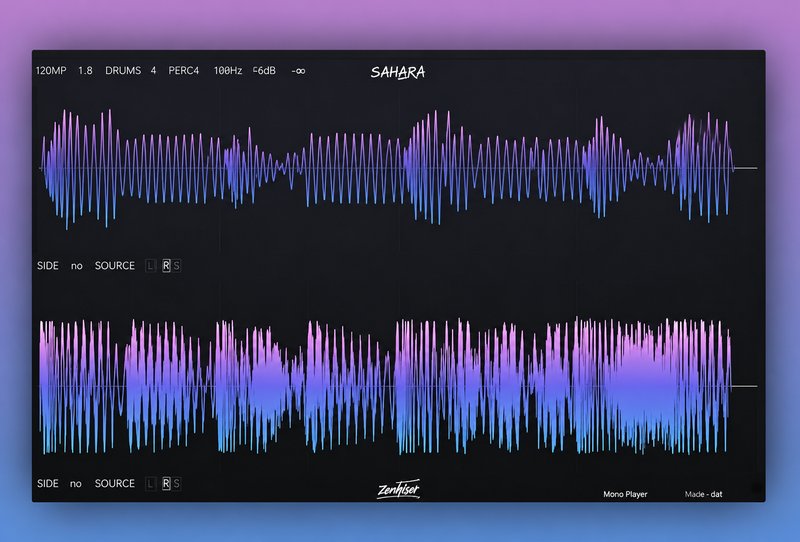
Task: Select the R source for the lower waveform
Action: pyautogui.click(x=166, y=483)
